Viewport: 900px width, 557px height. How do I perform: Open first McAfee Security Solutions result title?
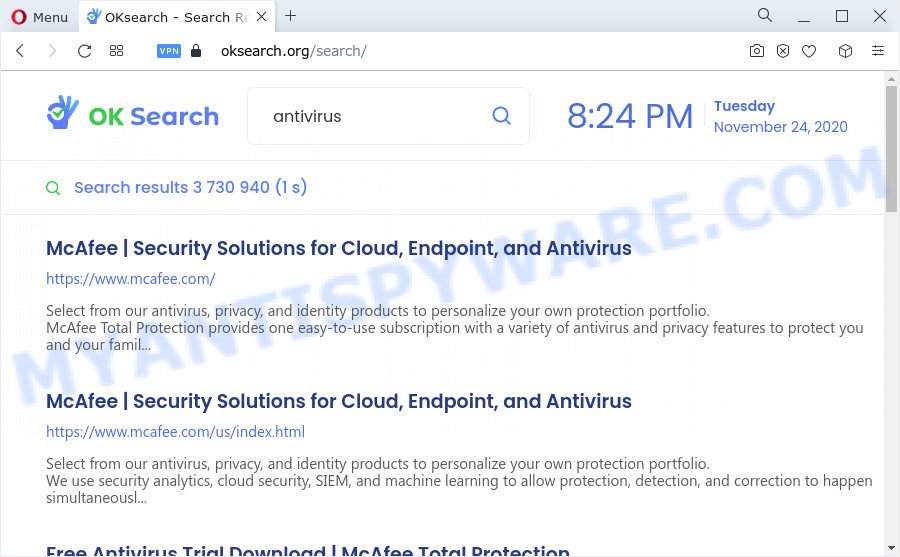[x=339, y=248]
